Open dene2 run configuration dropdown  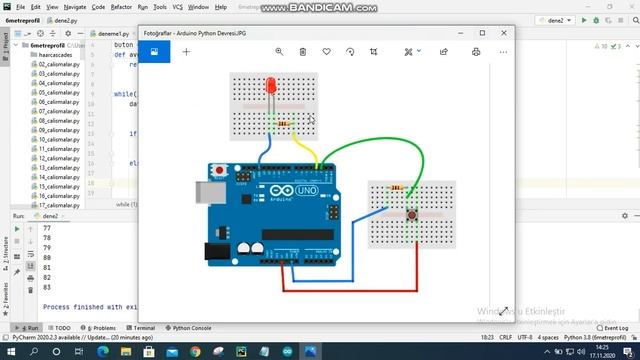(555, 20)
